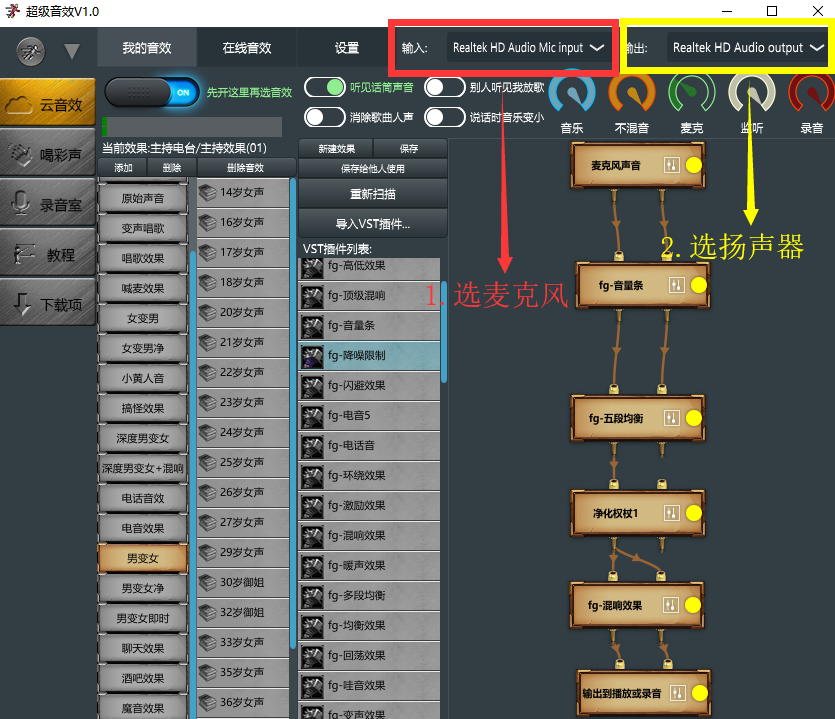Open 录音室 from the sidebar
This screenshot has width=835, height=719.
[x=48, y=203]
